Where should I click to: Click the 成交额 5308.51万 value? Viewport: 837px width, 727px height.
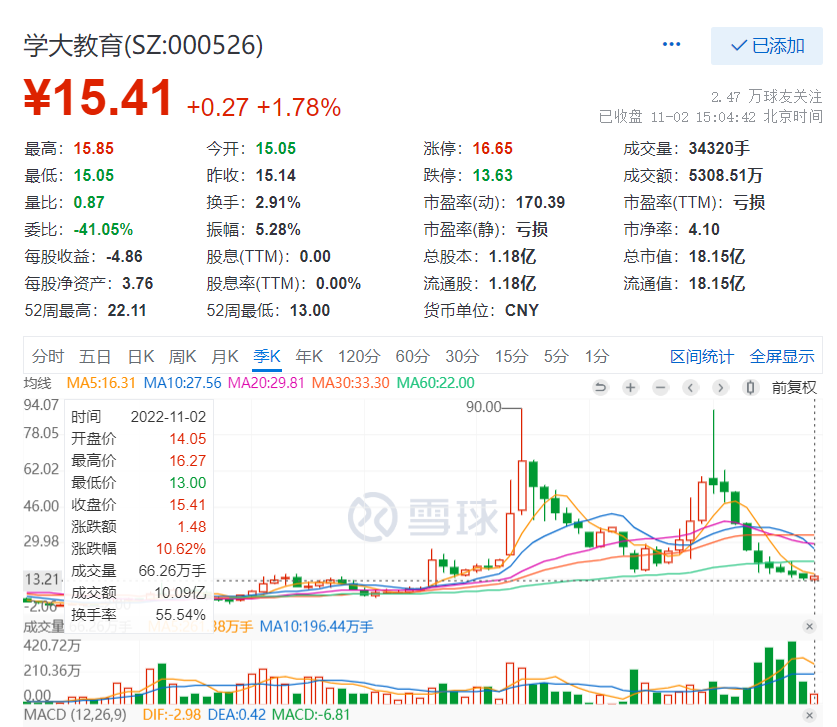pos(725,175)
